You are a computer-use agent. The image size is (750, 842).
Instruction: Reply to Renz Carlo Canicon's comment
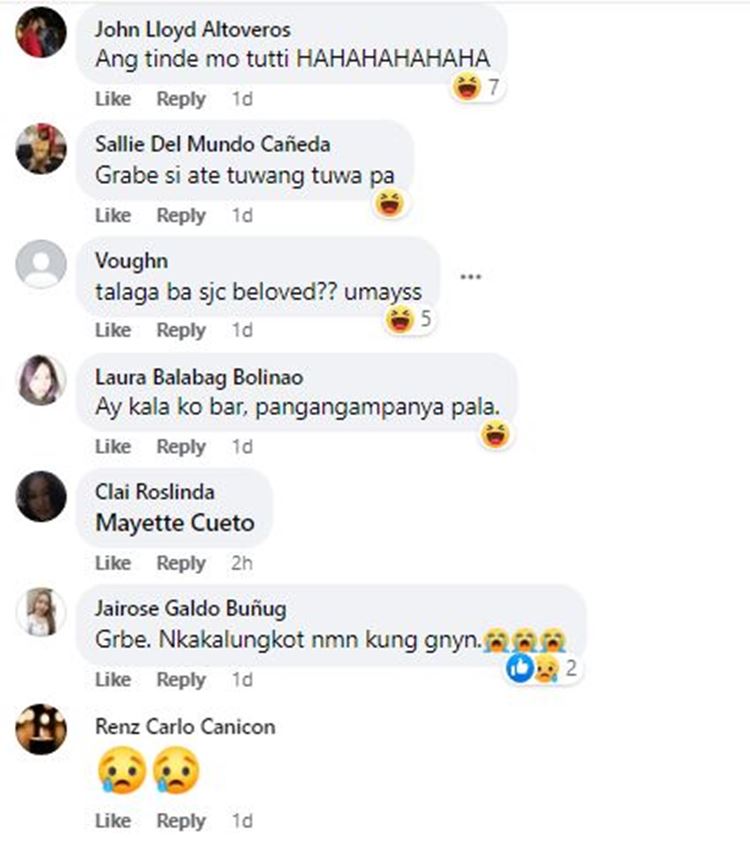[181, 821]
